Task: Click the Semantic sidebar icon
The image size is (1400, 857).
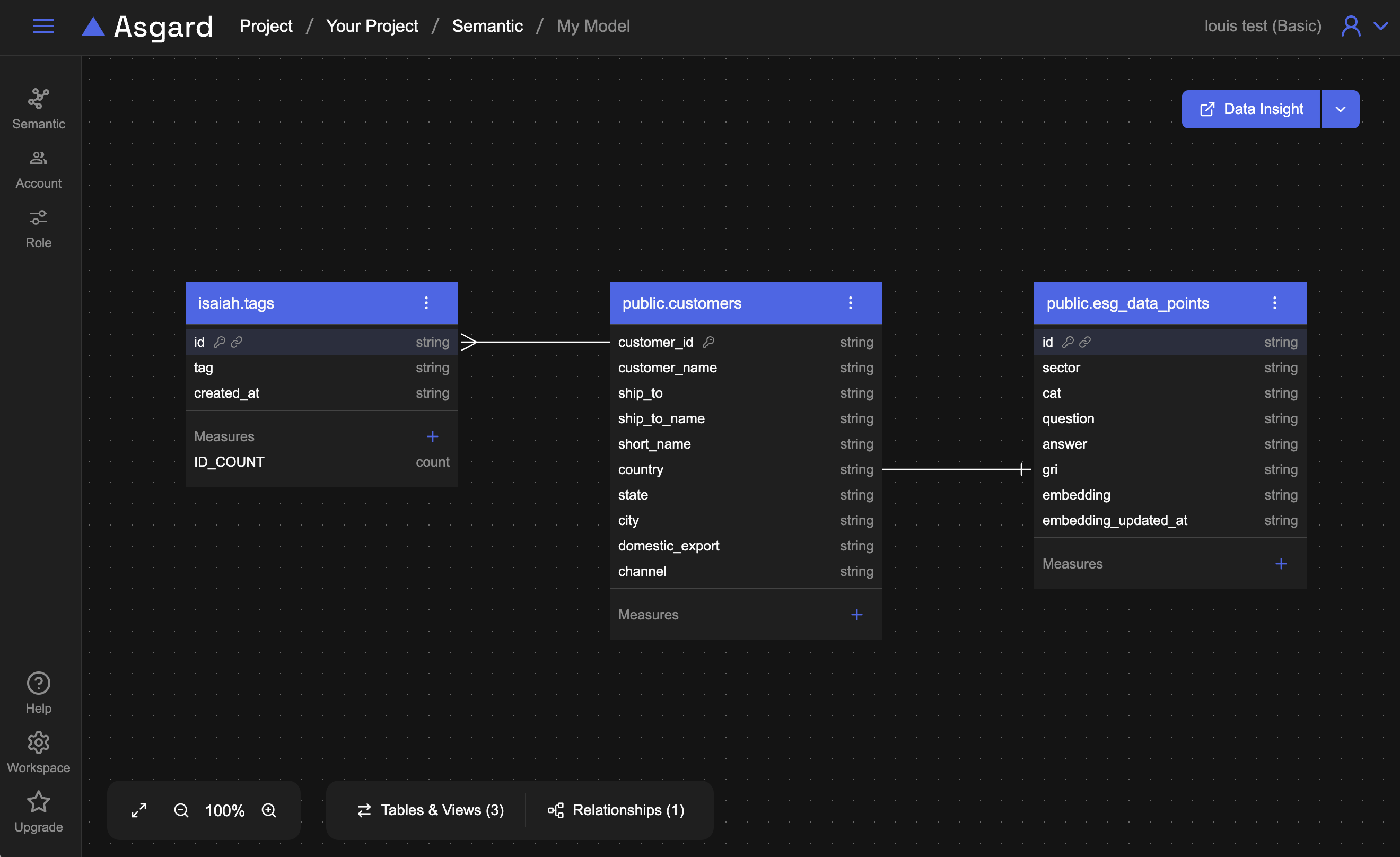Action: [39, 99]
